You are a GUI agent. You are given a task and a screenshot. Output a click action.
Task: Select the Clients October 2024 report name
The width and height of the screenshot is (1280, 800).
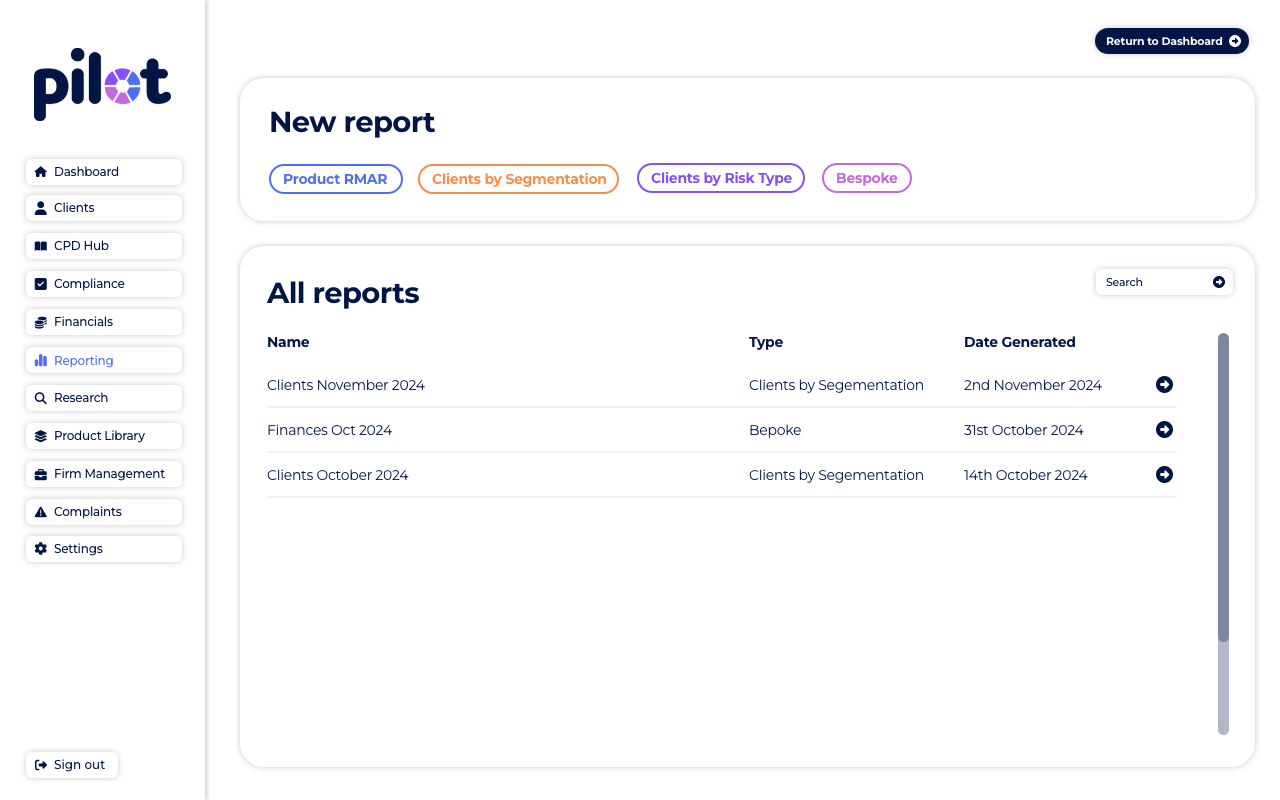tap(338, 475)
